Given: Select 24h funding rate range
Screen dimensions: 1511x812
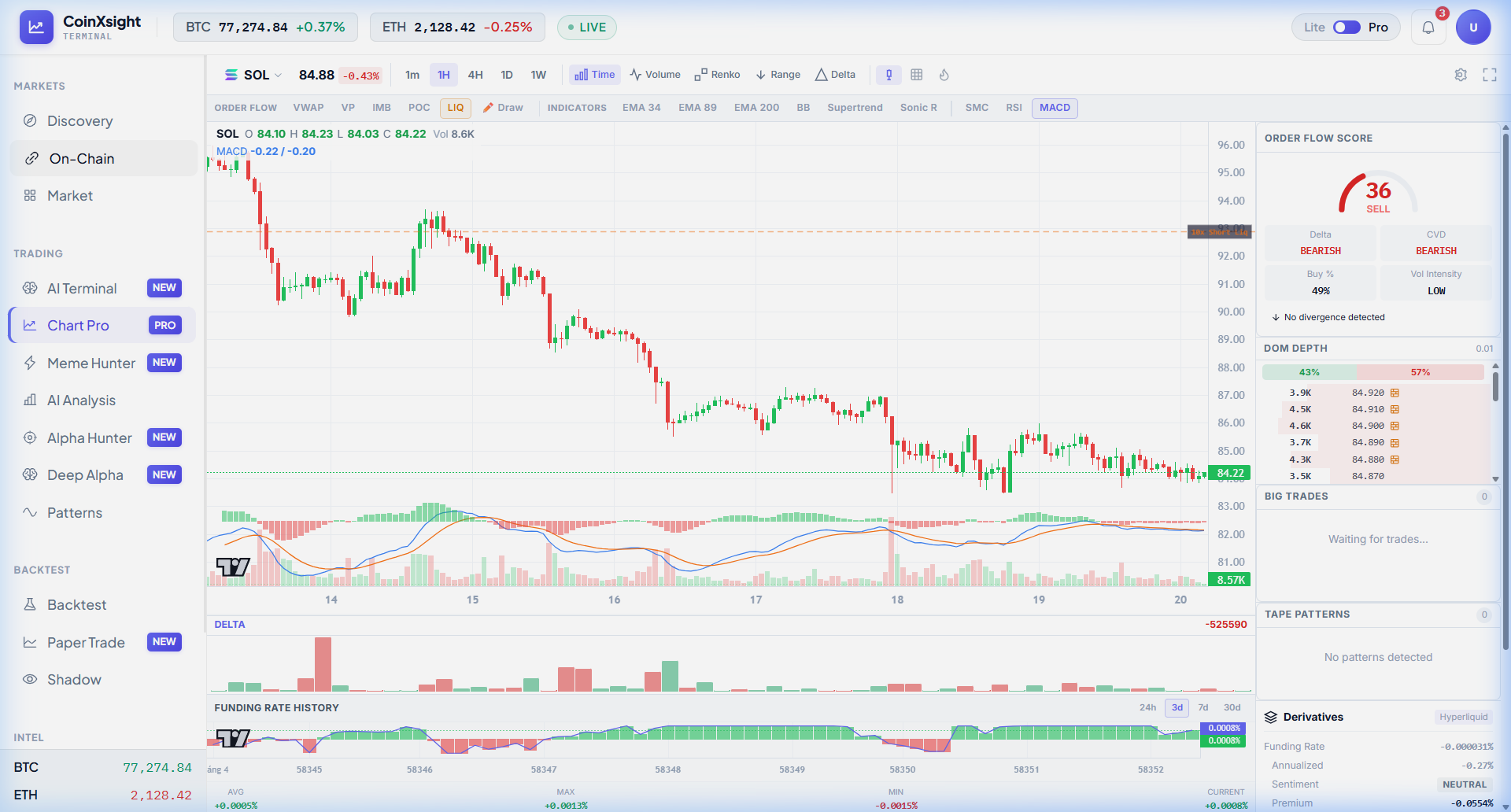Looking at the screenshot, I should [1147, 707].
